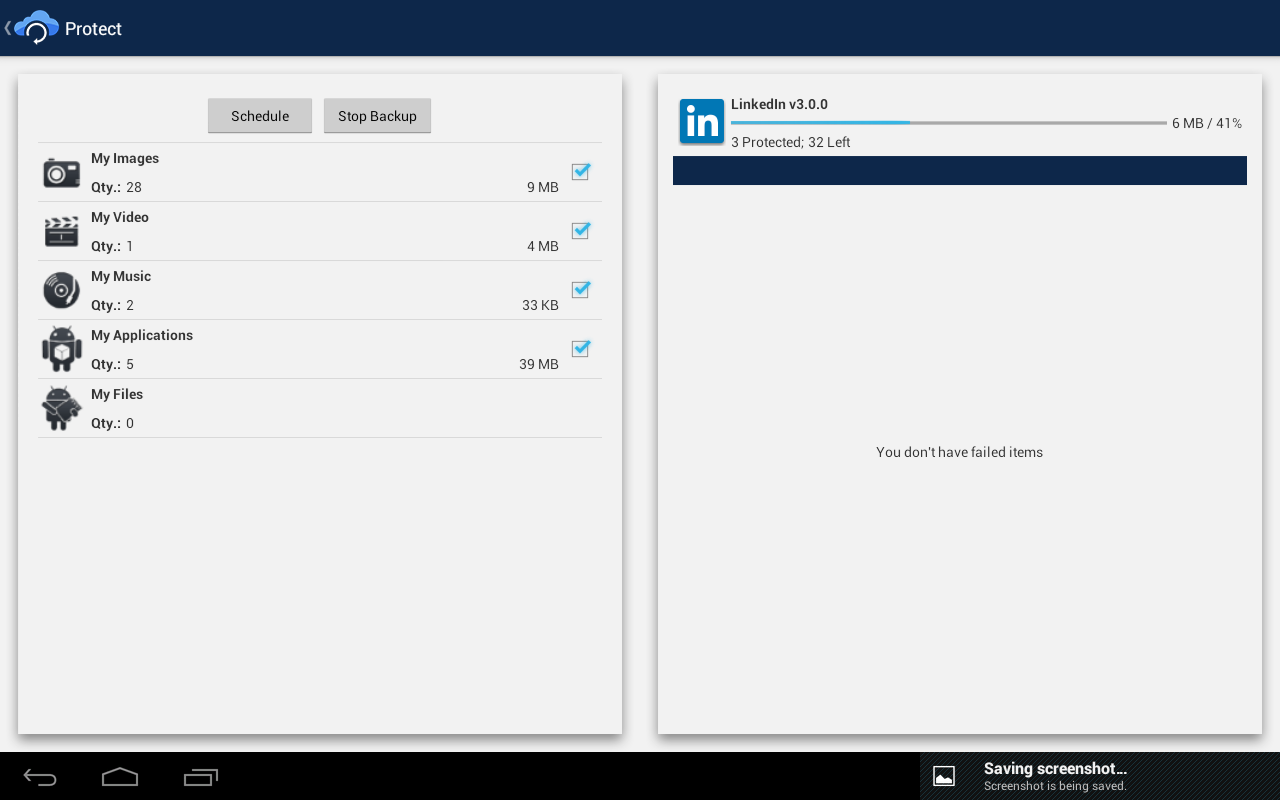Tap the Protect title to go back

[x=93, y=29]
